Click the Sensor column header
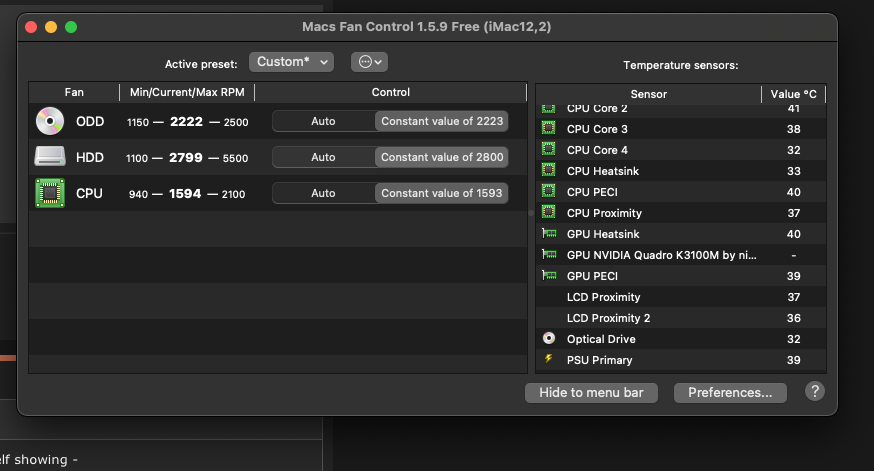874x471 pixels. [648, 94]
